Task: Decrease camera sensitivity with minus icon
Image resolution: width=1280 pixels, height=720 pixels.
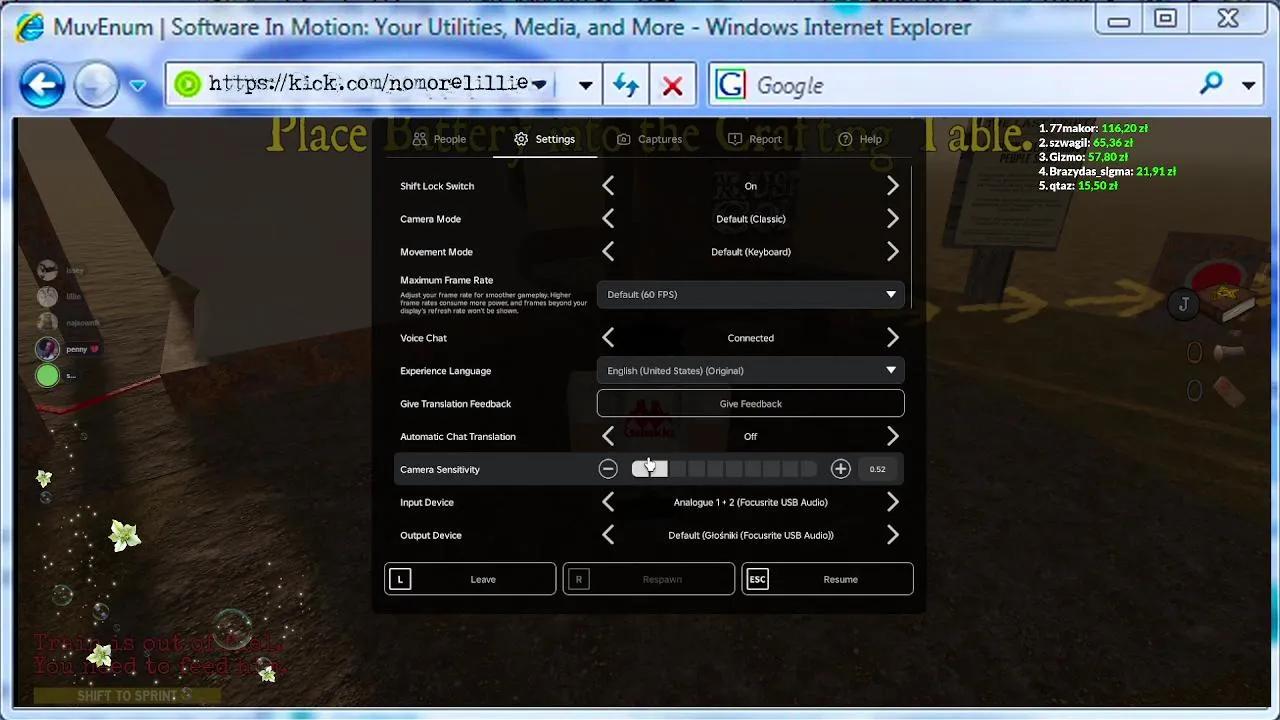Action: click(608, 469)
